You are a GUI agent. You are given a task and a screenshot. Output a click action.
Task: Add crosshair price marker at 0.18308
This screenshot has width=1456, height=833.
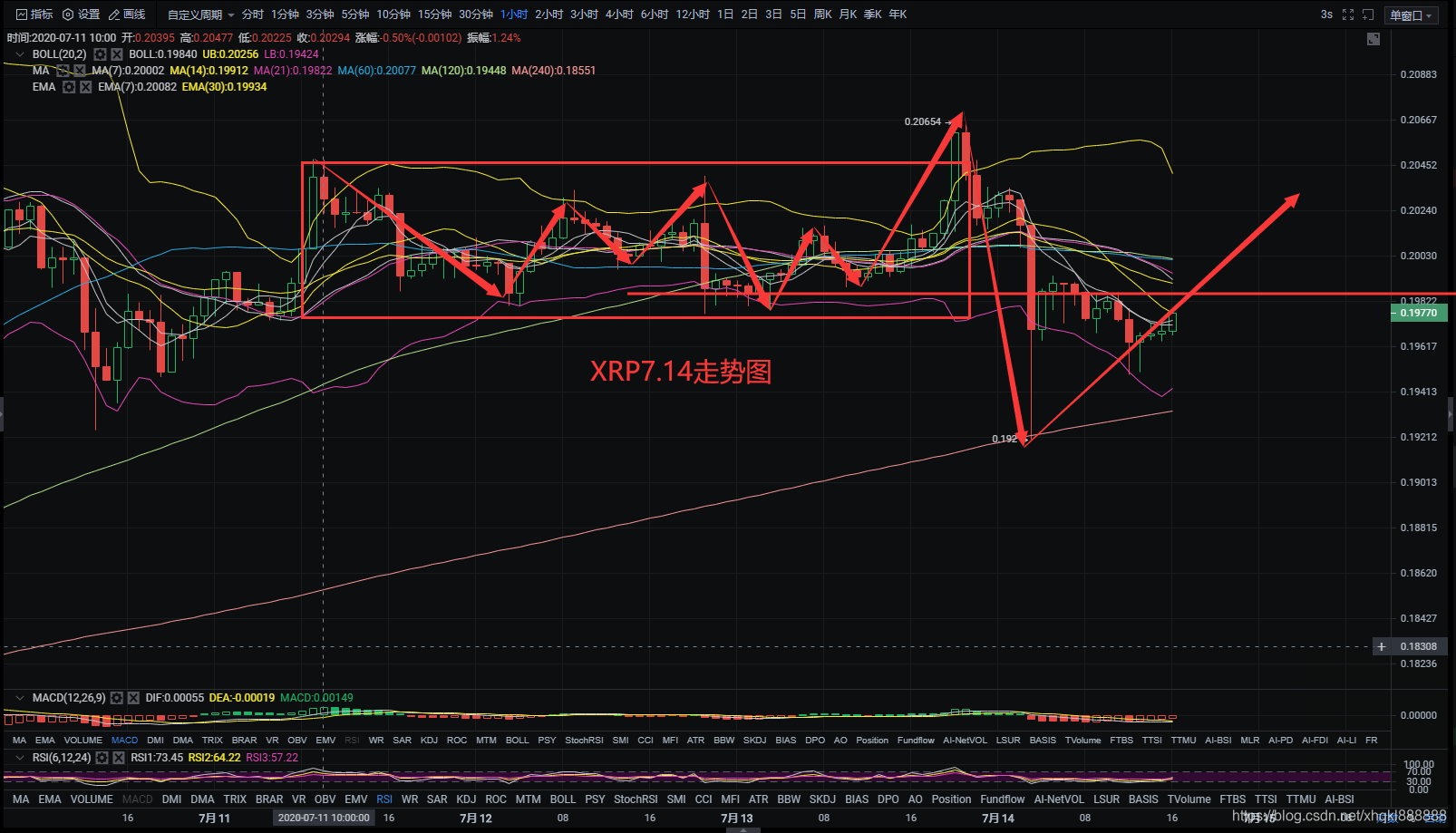pos(1382,646)
